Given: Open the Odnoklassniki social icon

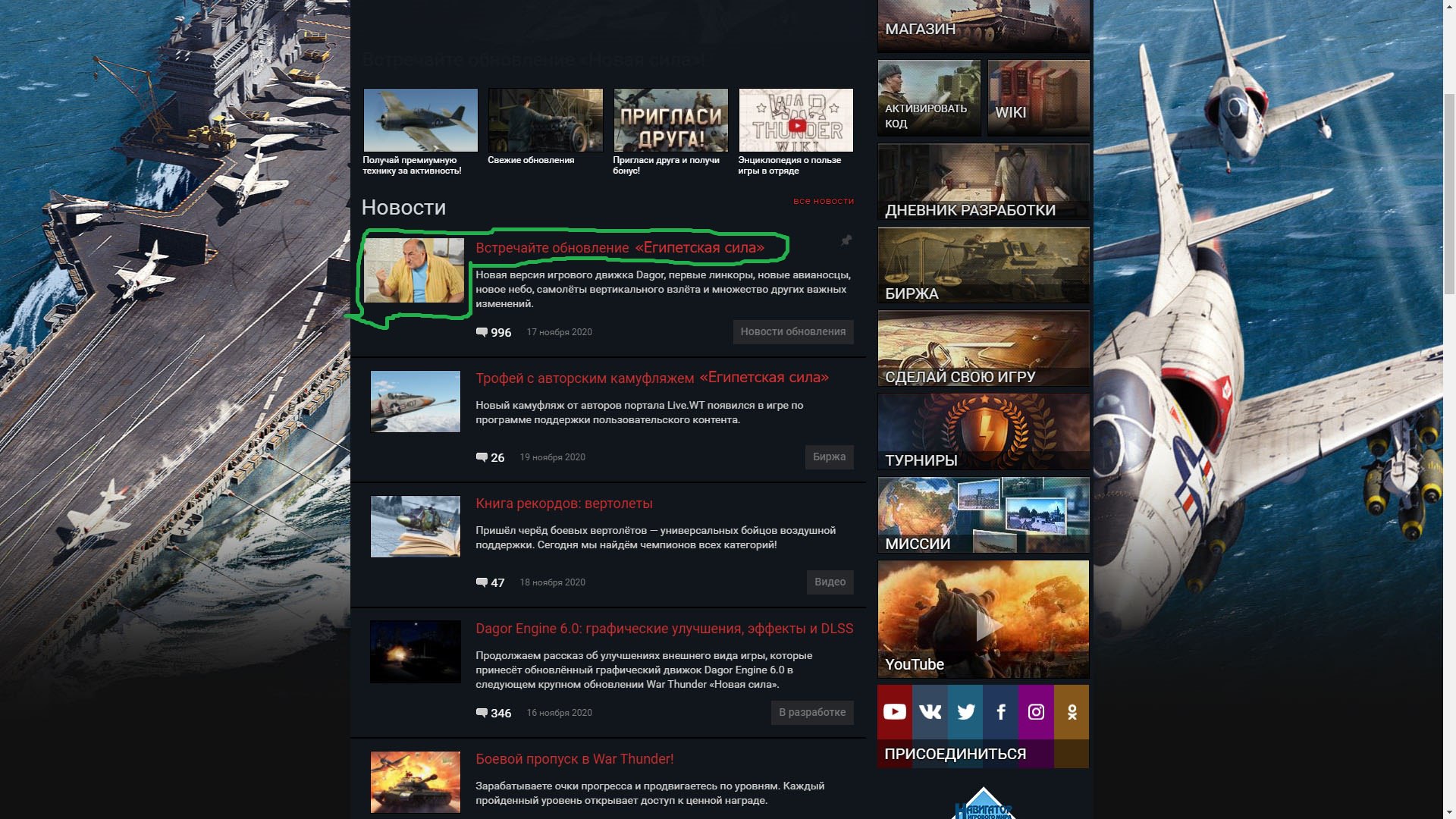Looking at the screenshot, I should click(x=1072, y=711).
